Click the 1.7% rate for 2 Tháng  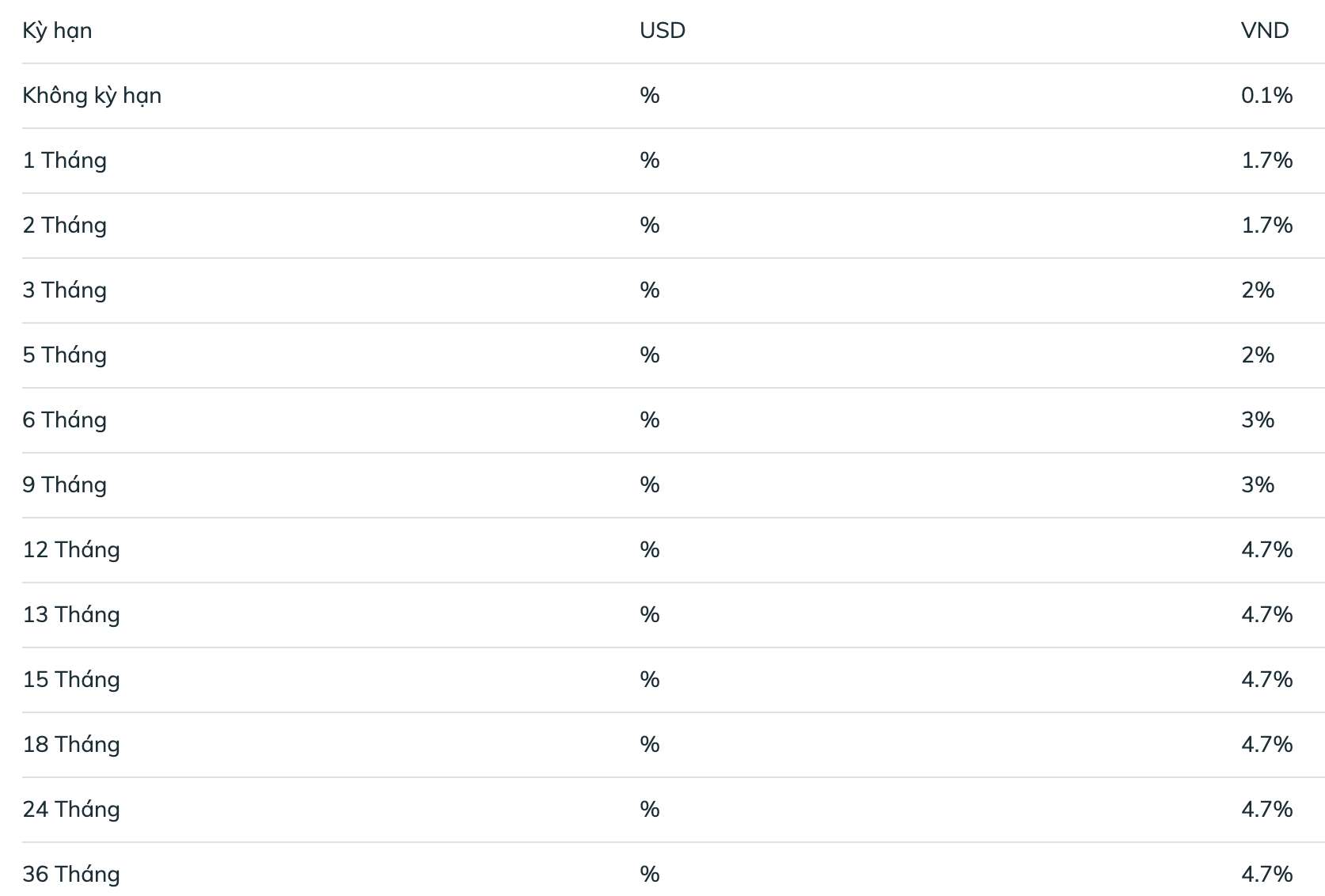click(x=1266, y=226)
